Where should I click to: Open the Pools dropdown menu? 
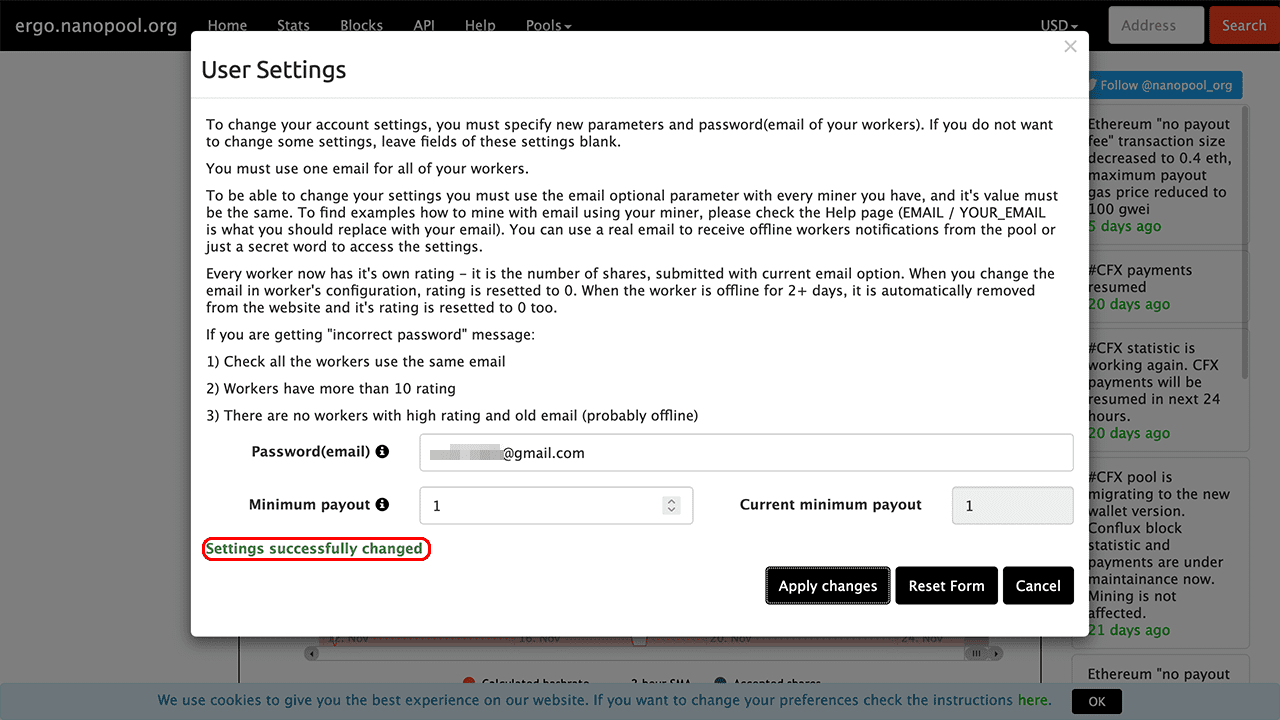[548, 26]
